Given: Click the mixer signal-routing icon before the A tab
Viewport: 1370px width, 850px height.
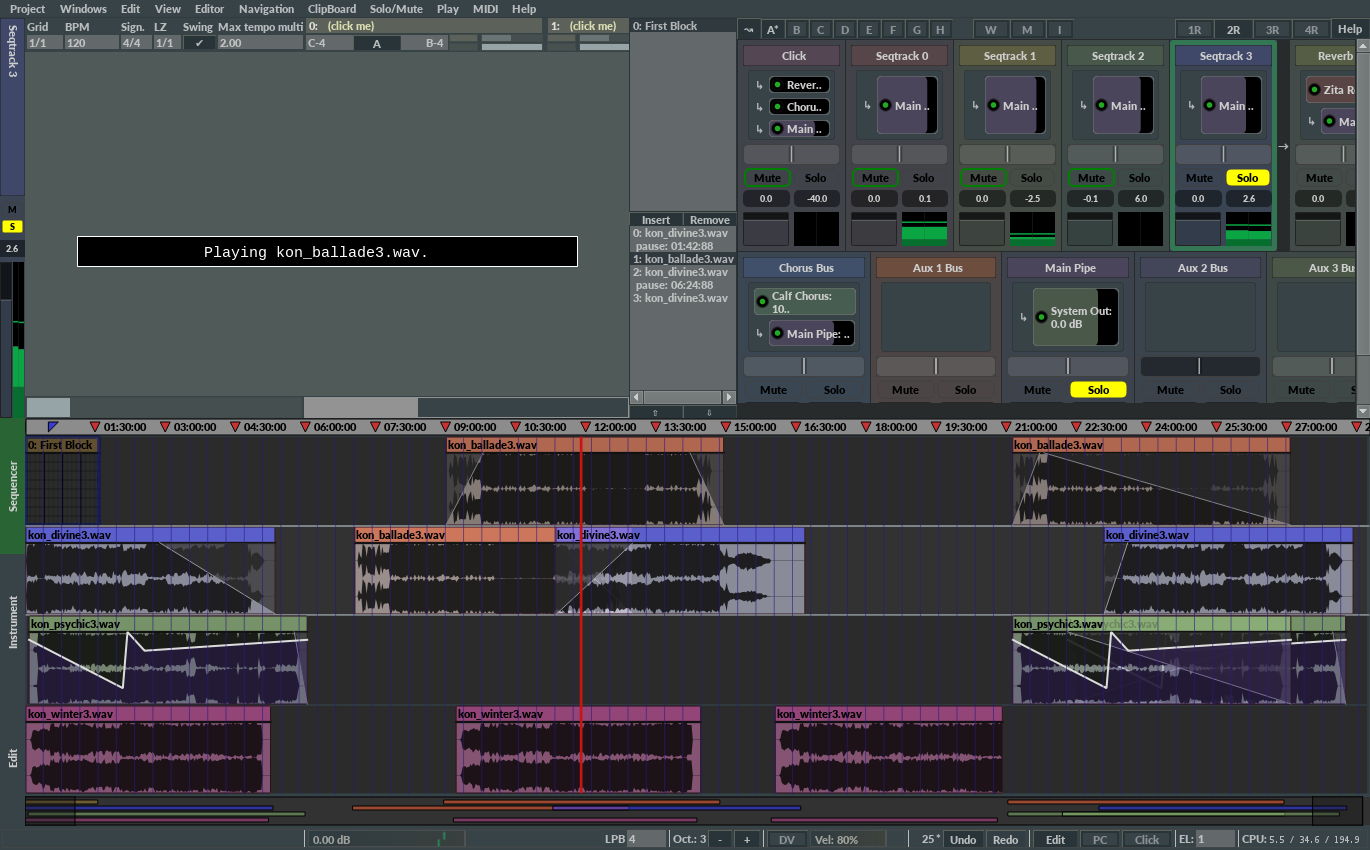Looking at the screenshot, I should pos(749,30).
